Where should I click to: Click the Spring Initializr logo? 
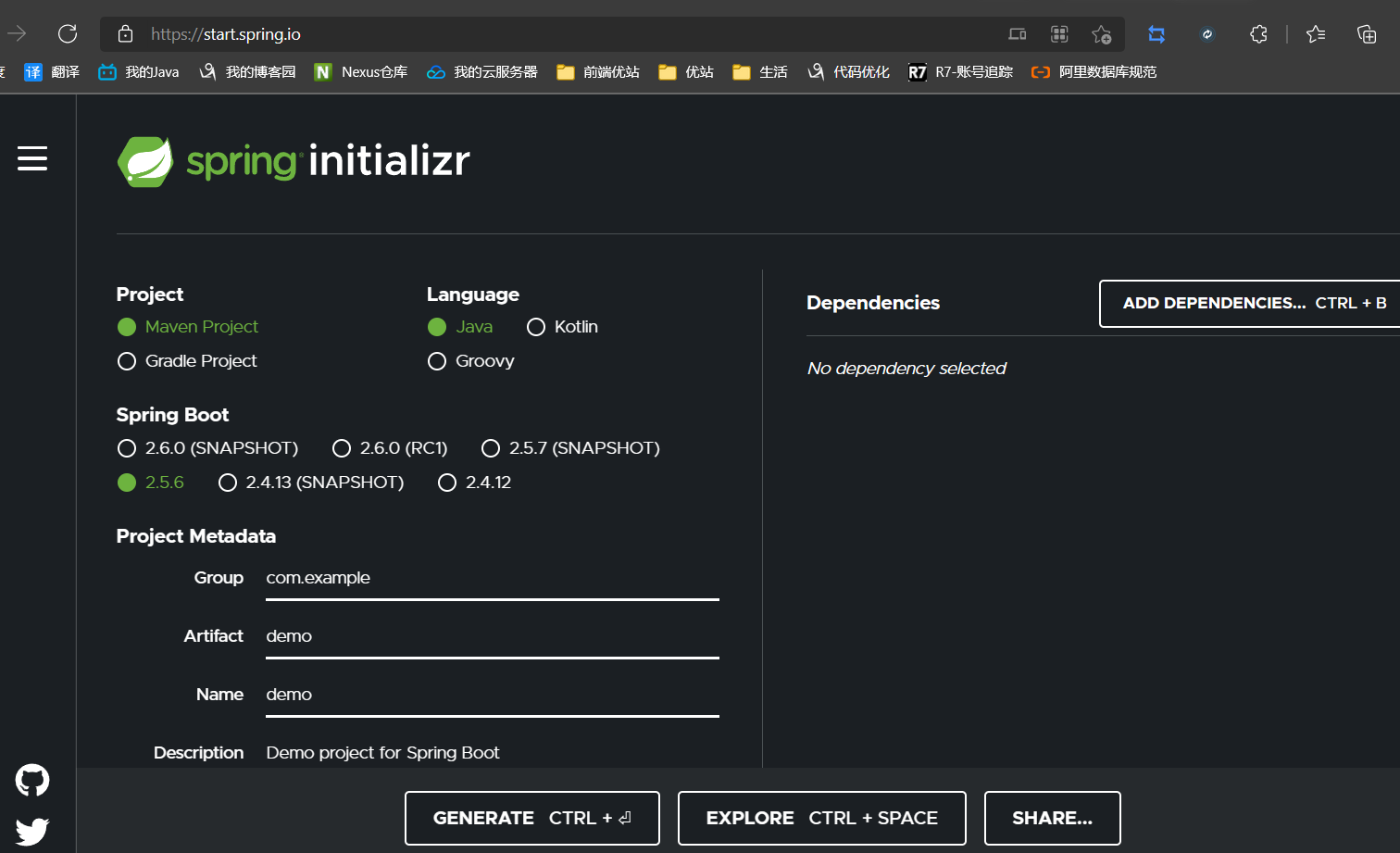pyautogui.click(x=294, y=161)
